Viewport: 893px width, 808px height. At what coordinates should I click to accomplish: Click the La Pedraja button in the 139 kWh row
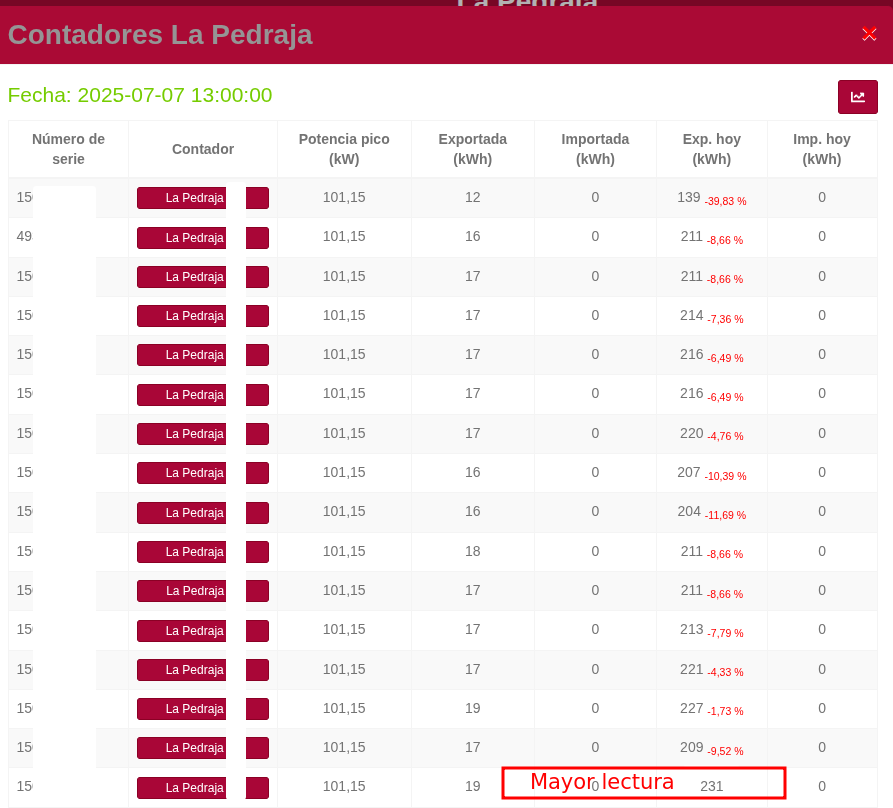(x=182, y=198)
